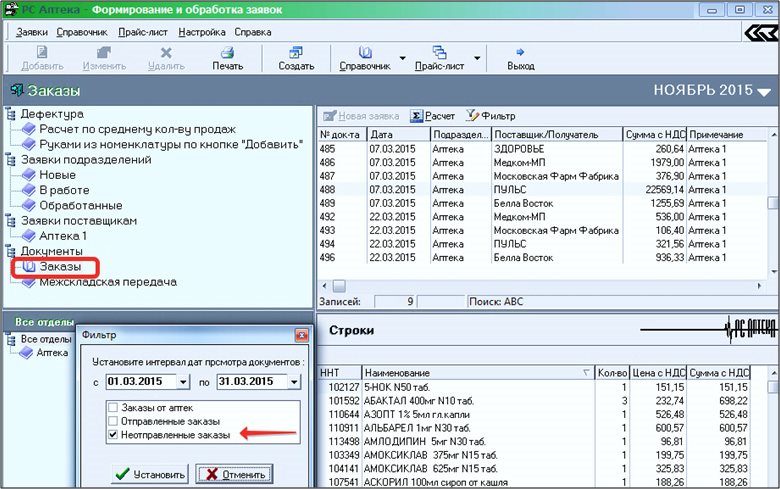780x489 pixels.
Task: Open the Настройка menu
Action: click(x=201, y=32)
